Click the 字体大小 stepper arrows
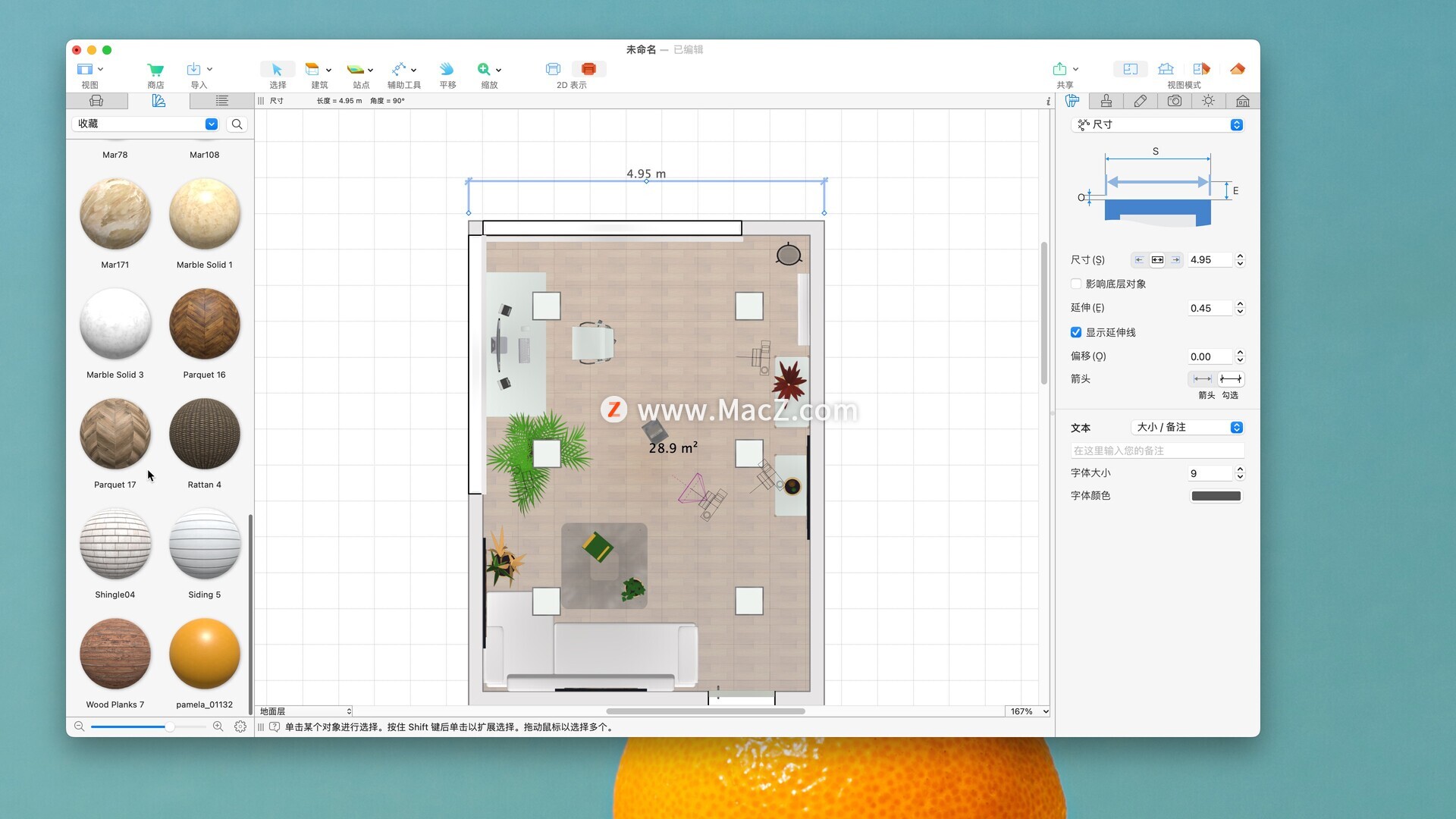 (1241, 473)
